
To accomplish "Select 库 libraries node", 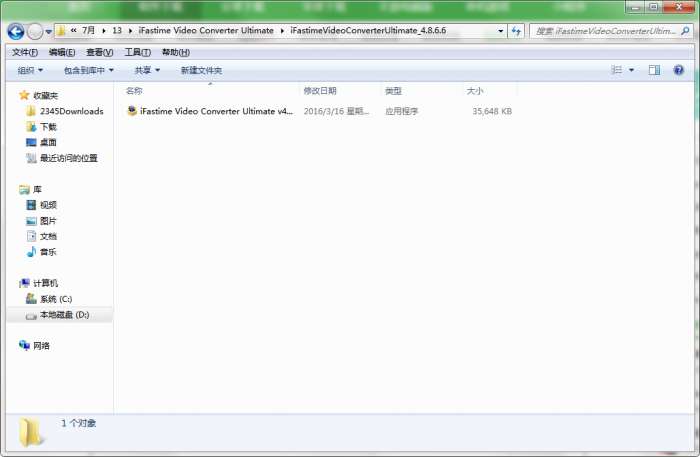I will coord(30,190).
